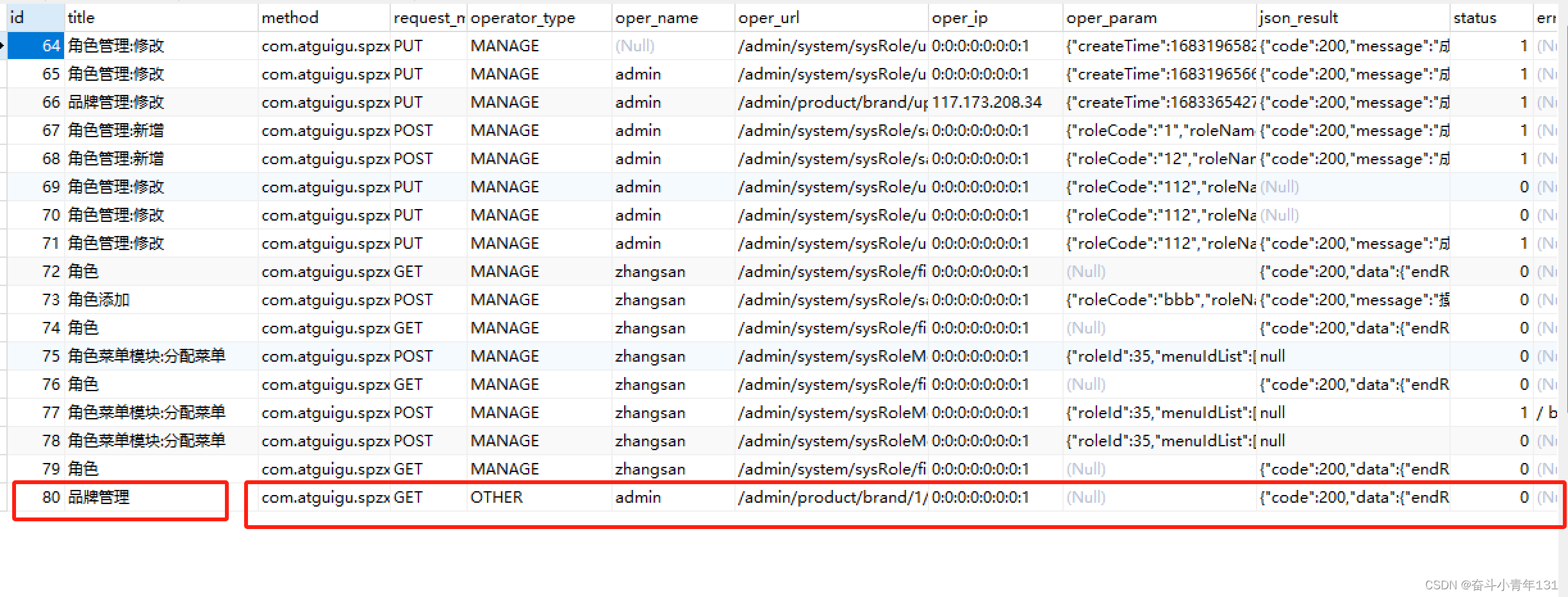The image size is (1568, 597).
Task: Select the operator_type column header
Action: click(539, 18)
